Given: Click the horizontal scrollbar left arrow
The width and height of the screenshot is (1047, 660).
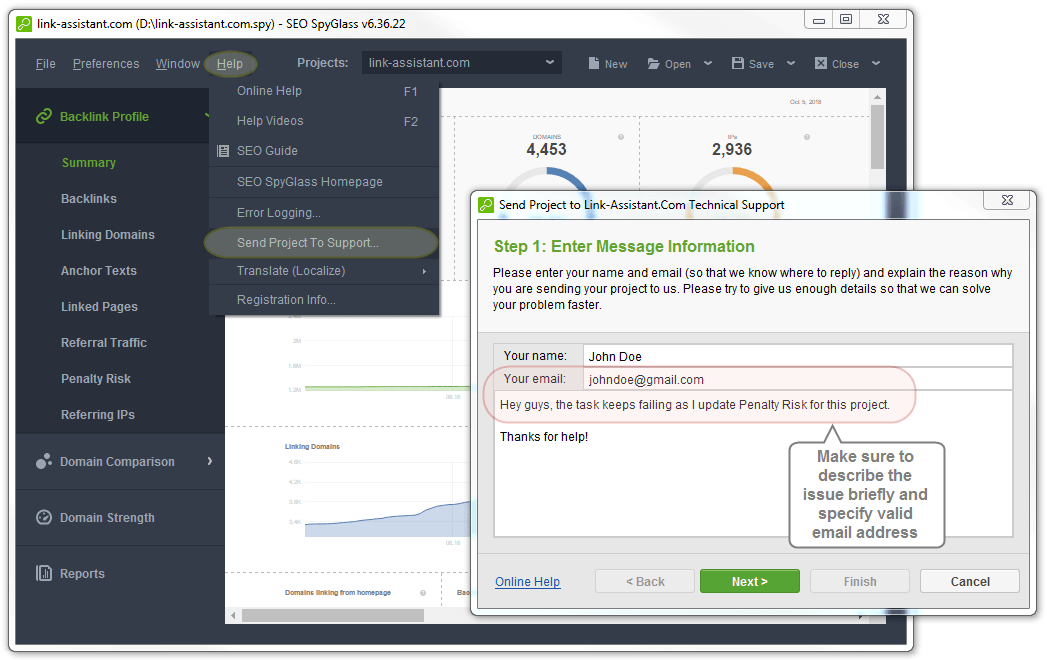Looking at the screenshot, I should [x=233, y=615].
